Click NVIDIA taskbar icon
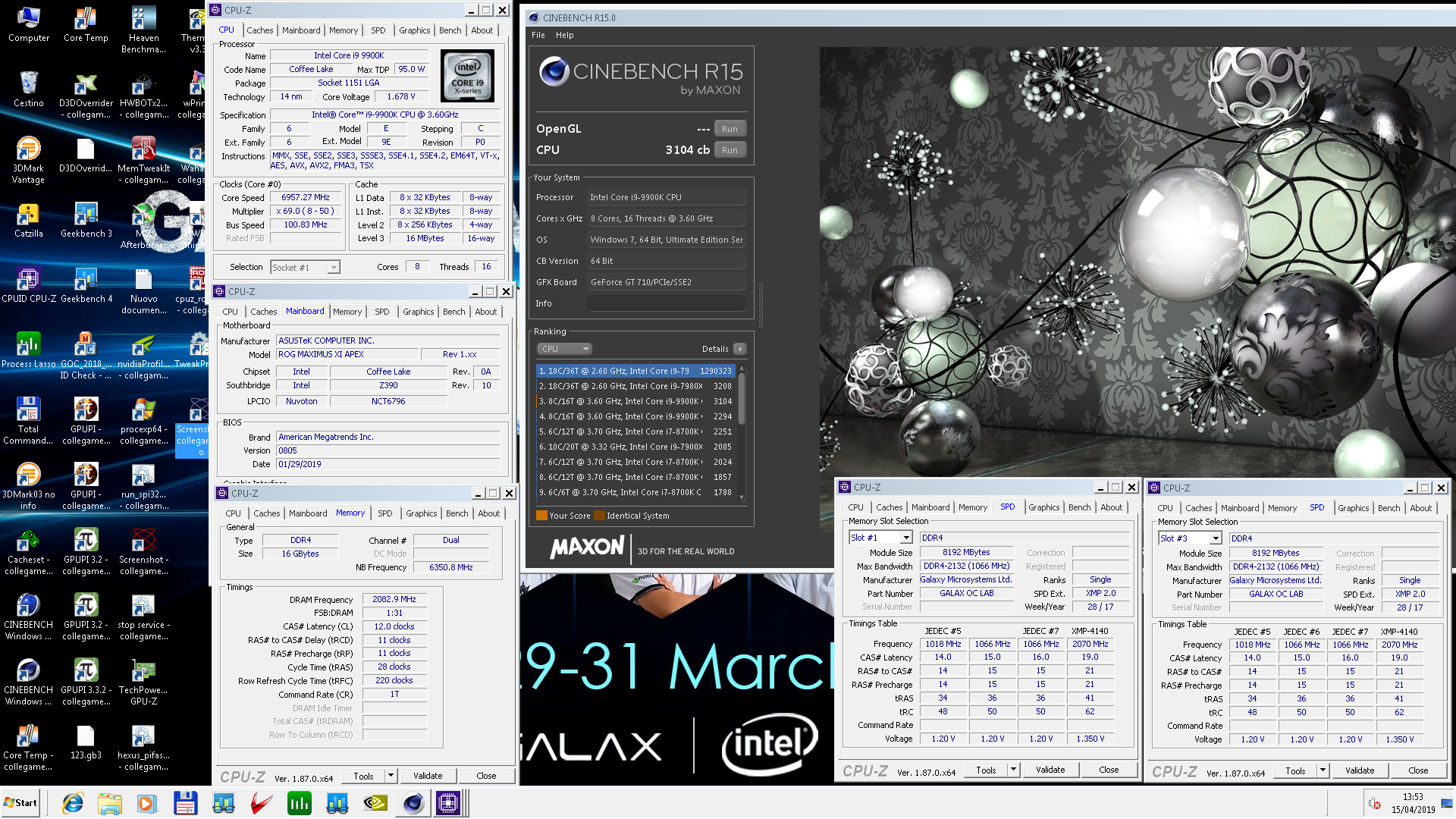The image size is (1456, 819). [x=375, y=803]
